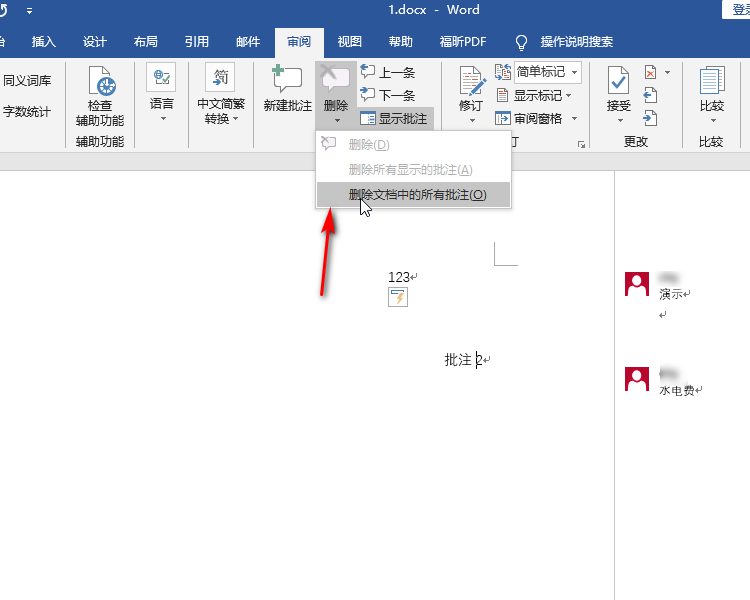
Task: Click the lightbulb icon beside search
Action: [521, 43]
